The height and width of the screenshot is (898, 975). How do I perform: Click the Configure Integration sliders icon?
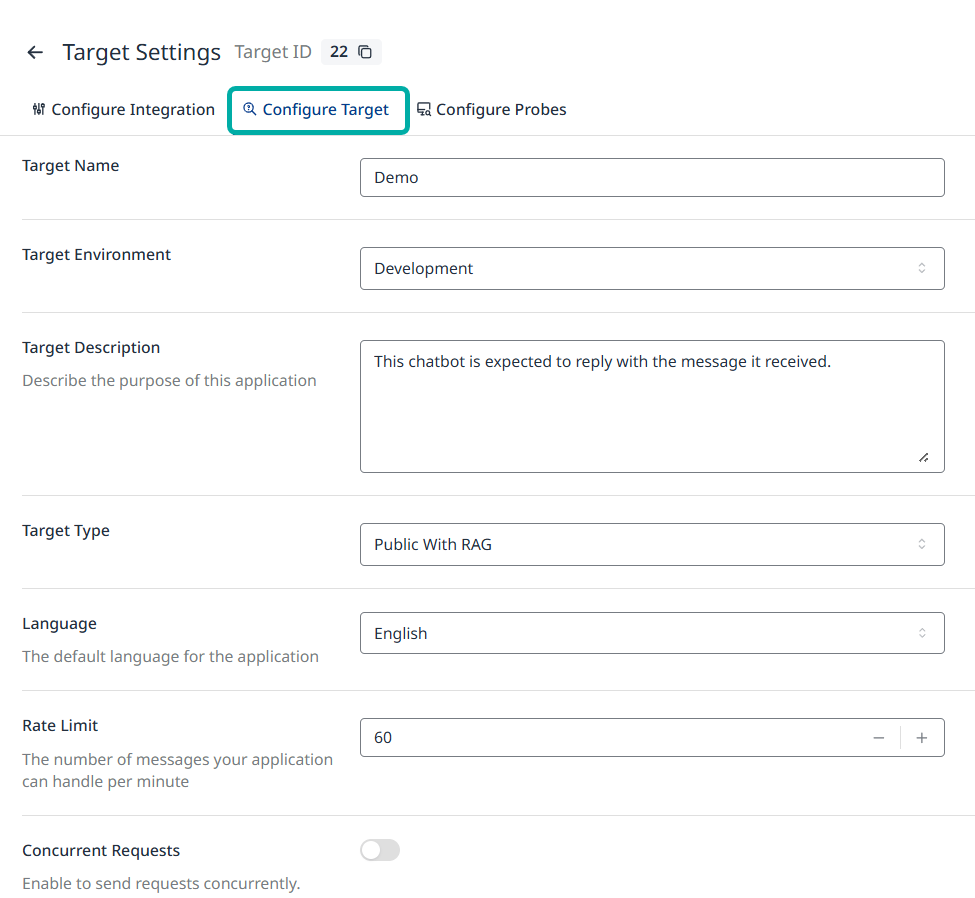click(x=39, y=109)
